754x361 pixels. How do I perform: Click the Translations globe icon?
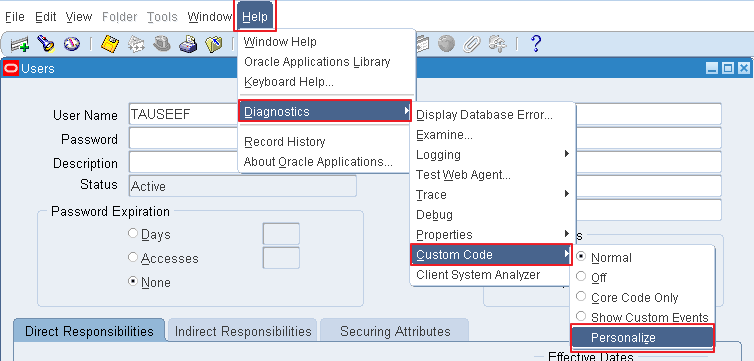[x=446, y=44]
